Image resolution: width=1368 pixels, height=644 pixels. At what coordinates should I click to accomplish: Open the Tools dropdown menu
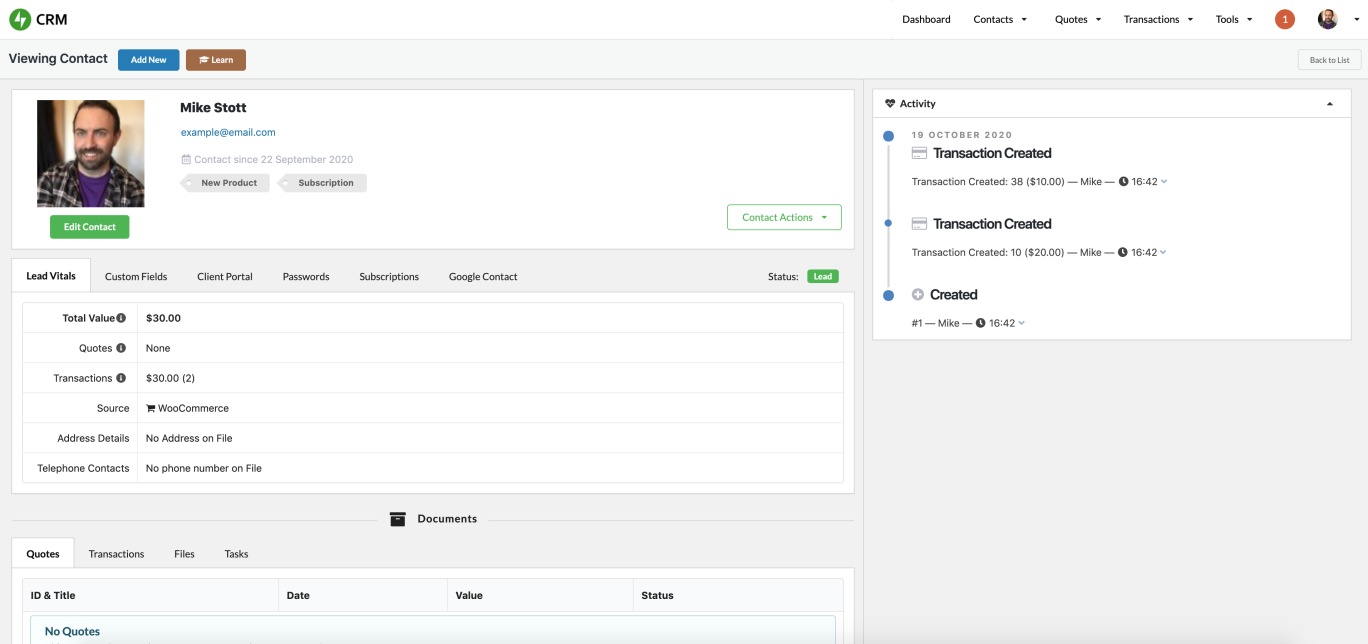pyautogui.click(x=1234, y=19)
